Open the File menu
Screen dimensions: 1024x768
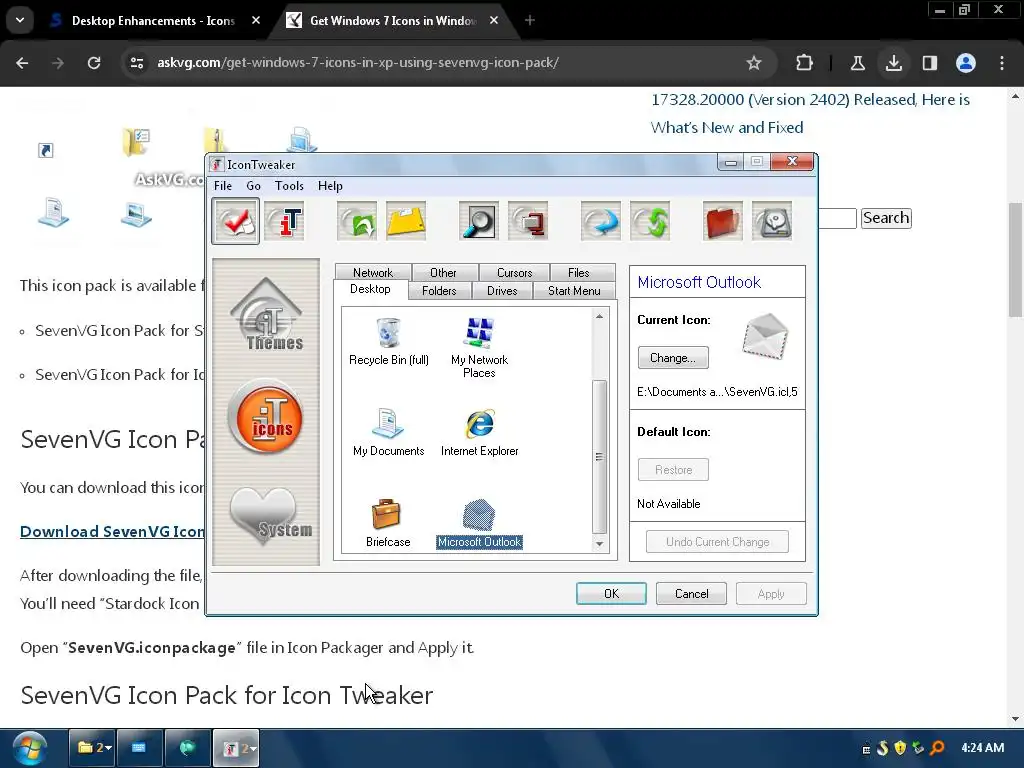(x=223, y=185)
